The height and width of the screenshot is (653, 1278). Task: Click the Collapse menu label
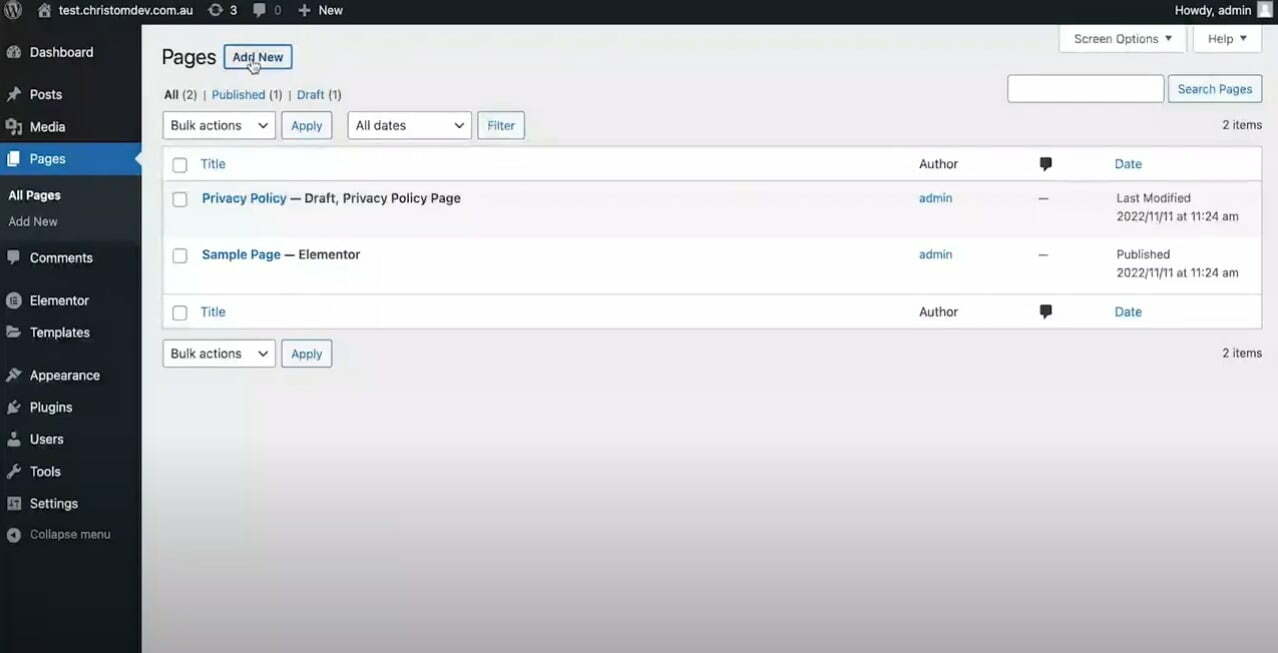tap(70, 534)
